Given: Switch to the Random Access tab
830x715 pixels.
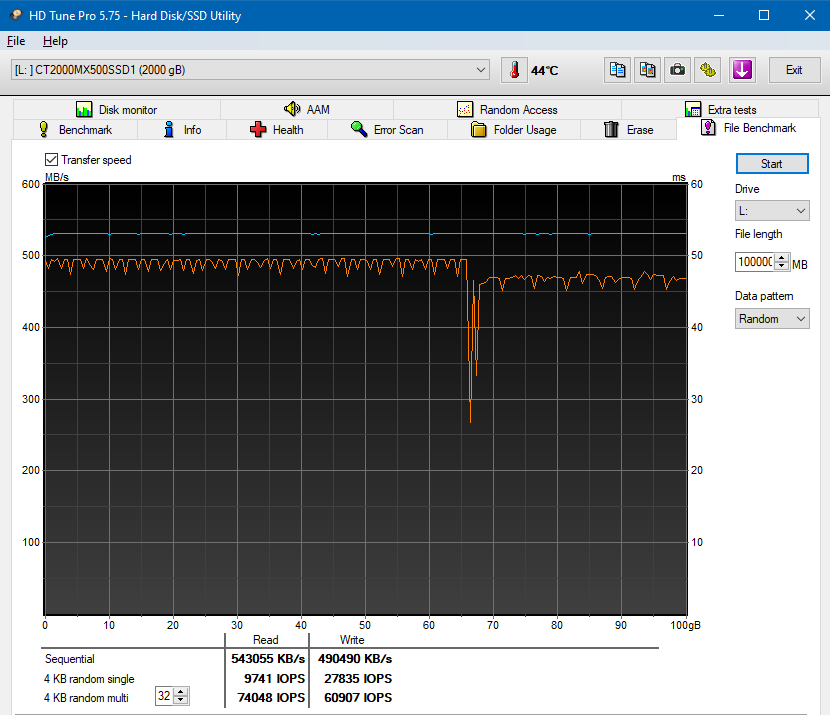Looking at the screenshot, I should [x=508, y=109].
